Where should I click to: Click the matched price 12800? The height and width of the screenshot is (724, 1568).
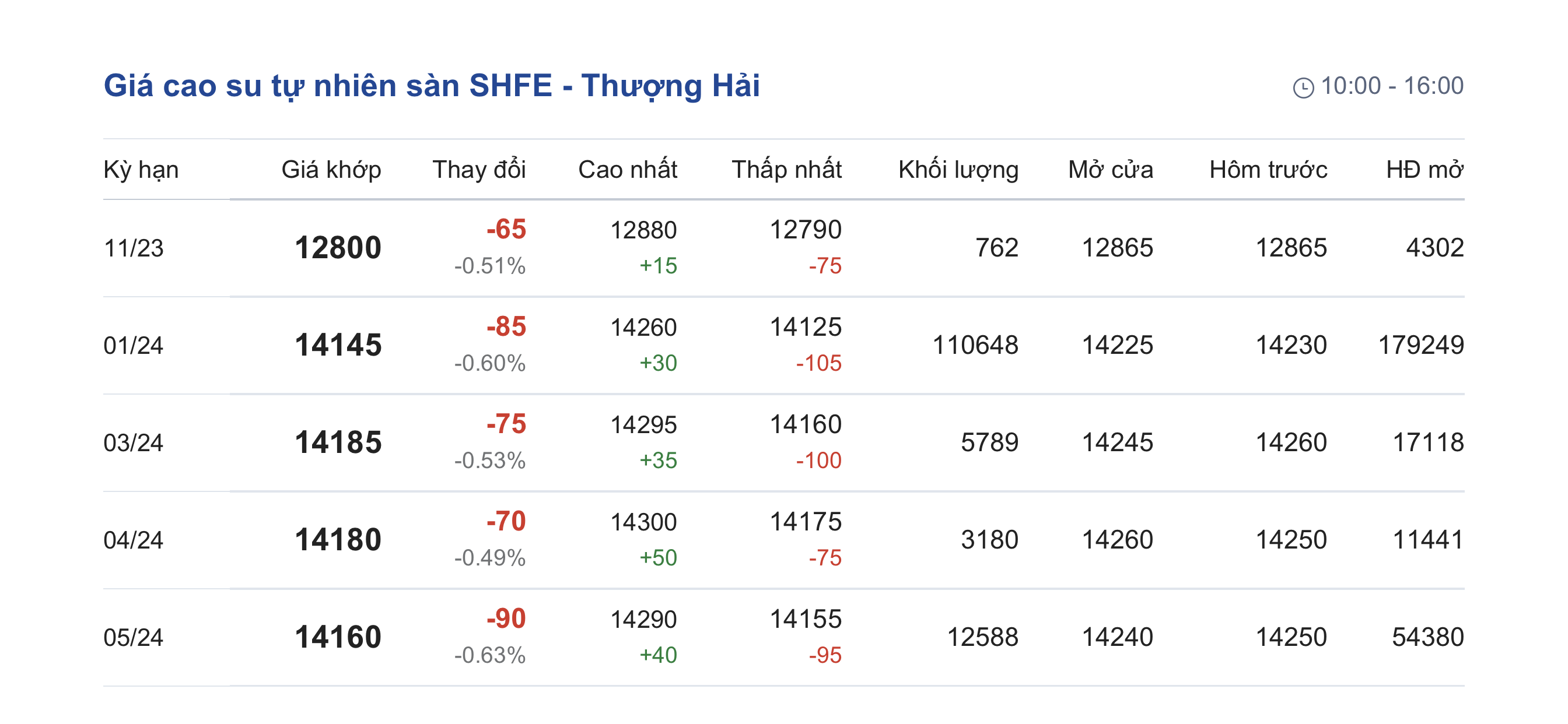(338, 248)
